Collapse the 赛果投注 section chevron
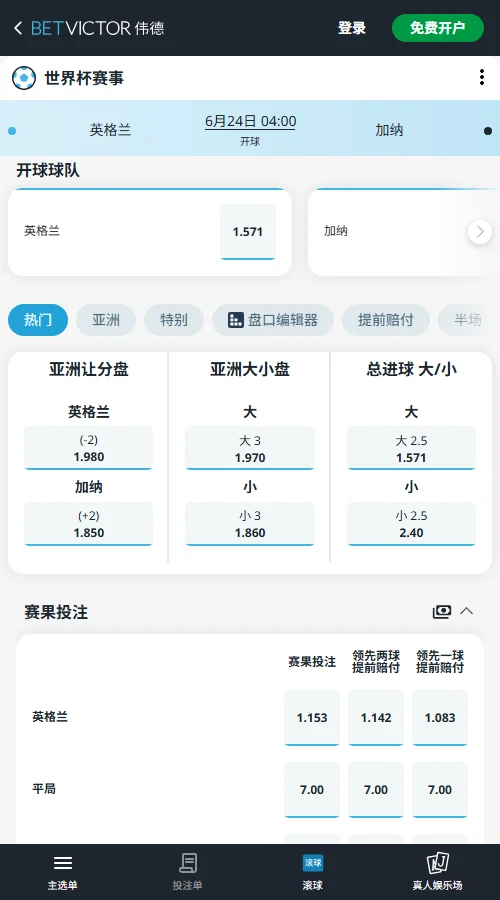The height and width of the screenshot is (900, 500). pos(467,611)
